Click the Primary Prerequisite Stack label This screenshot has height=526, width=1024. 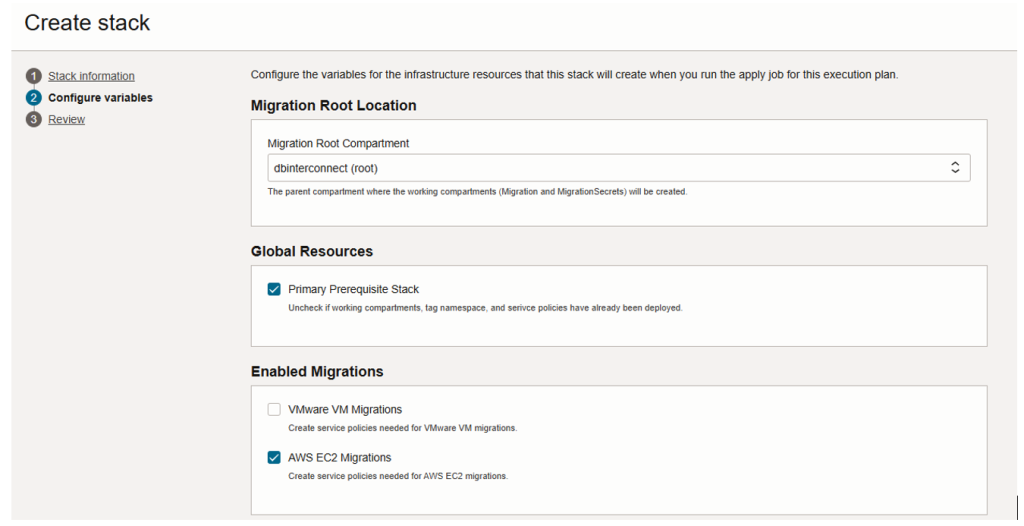coord(353,289)
